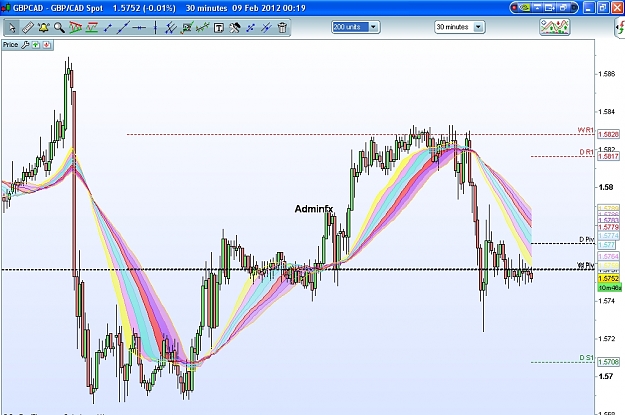Viewport: 625px width, 415px height.
Task: Click the D R1 level label
Action: pyautogui.click(x=586, y=152)
